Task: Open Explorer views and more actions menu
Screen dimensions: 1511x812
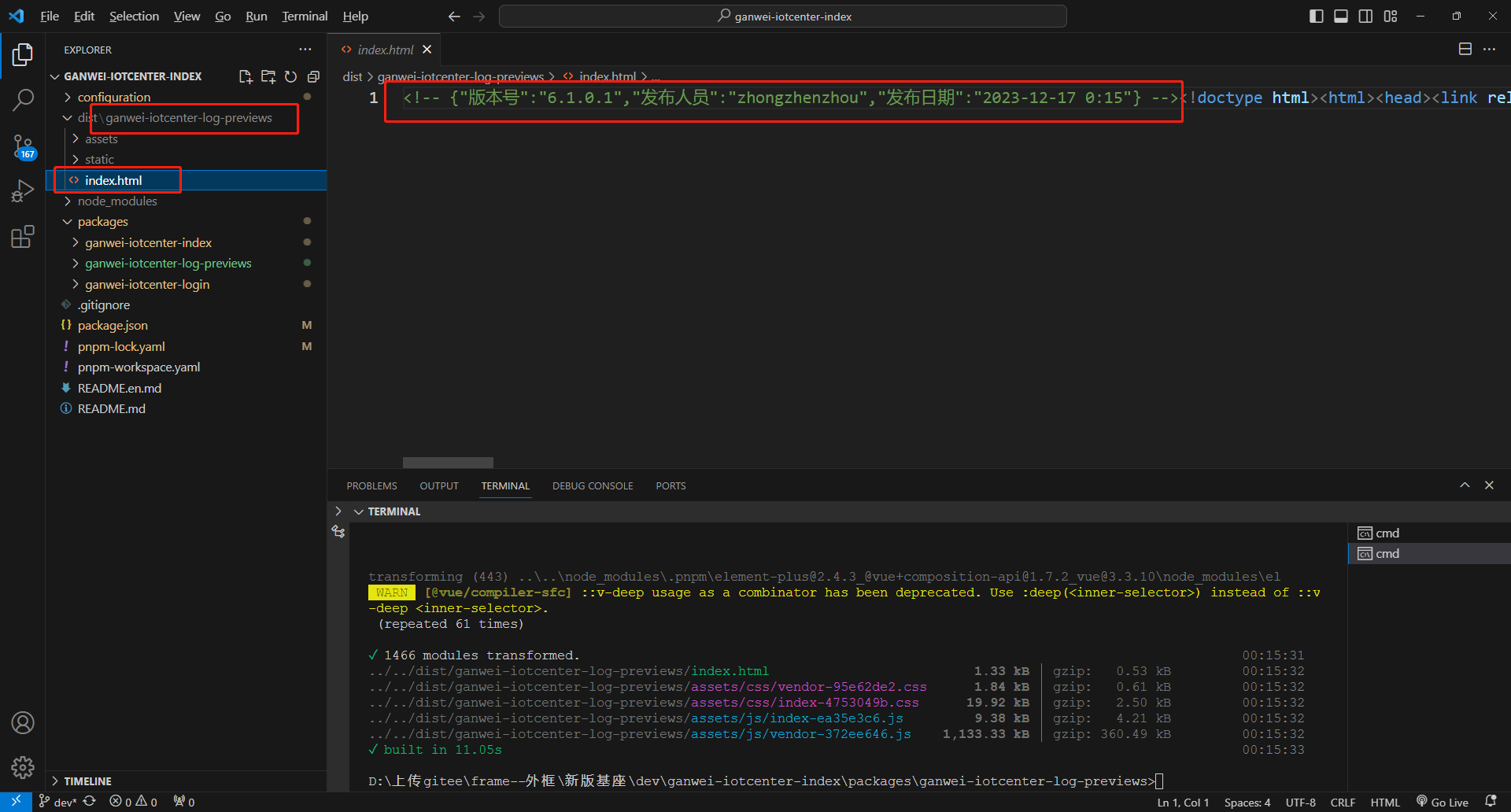Action: click(305, 50)
